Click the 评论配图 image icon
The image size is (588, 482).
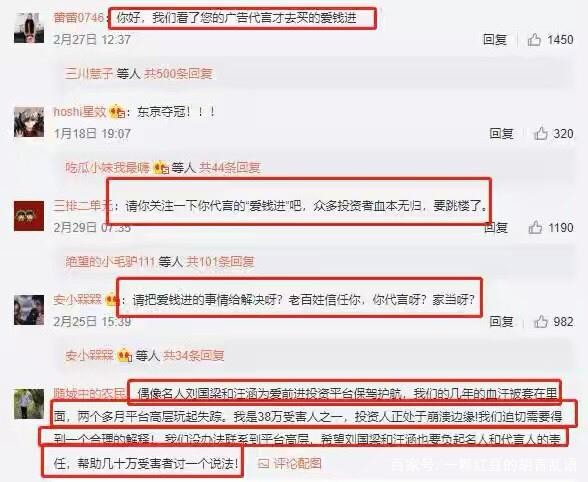click(264, 464)
